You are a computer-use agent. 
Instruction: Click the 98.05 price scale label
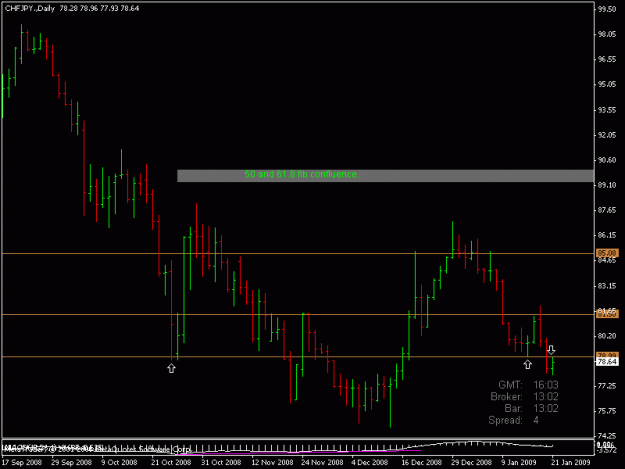coord(607,34)
